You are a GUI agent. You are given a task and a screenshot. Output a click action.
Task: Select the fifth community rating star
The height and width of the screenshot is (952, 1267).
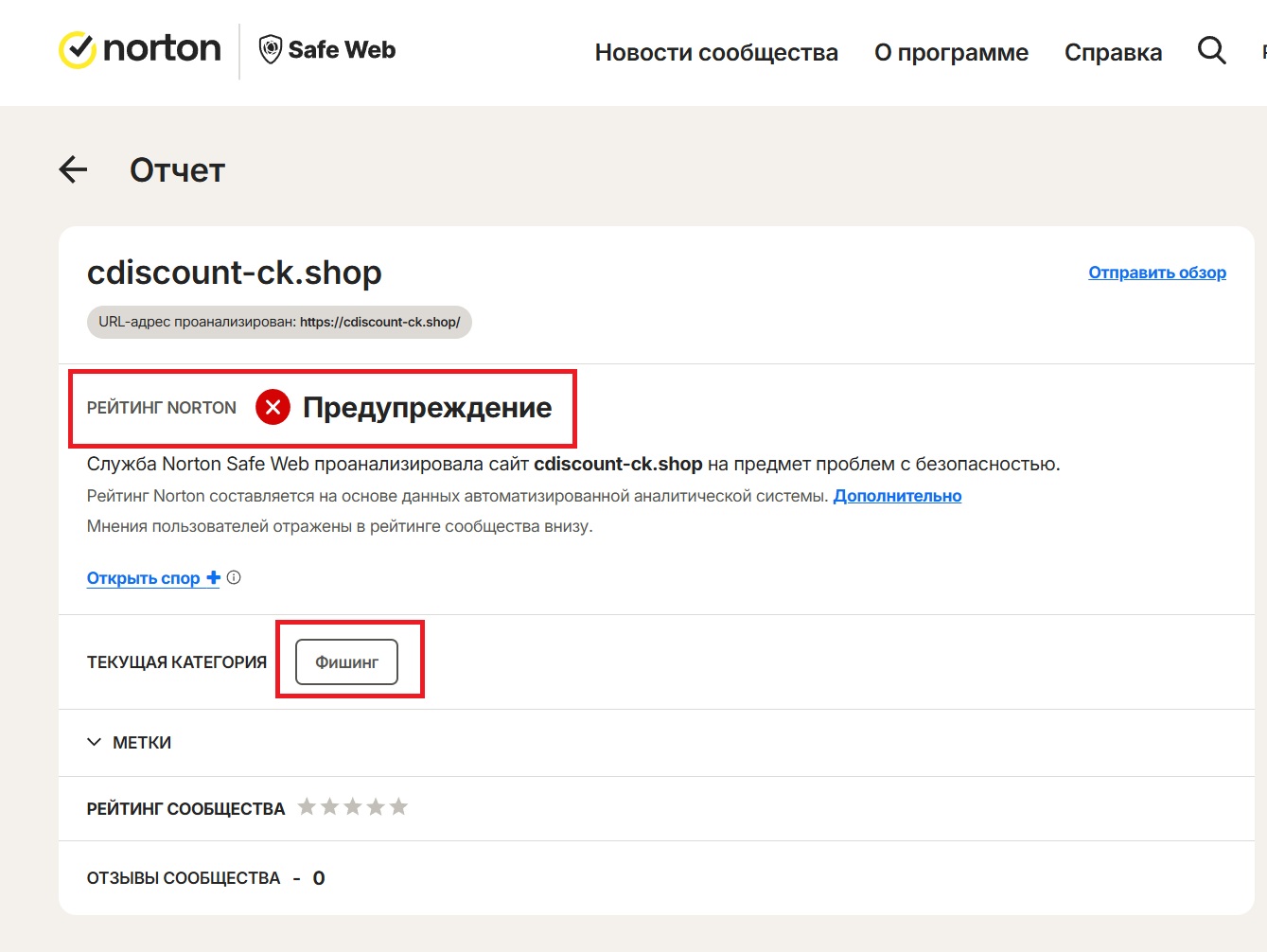[x=399, y=807]
